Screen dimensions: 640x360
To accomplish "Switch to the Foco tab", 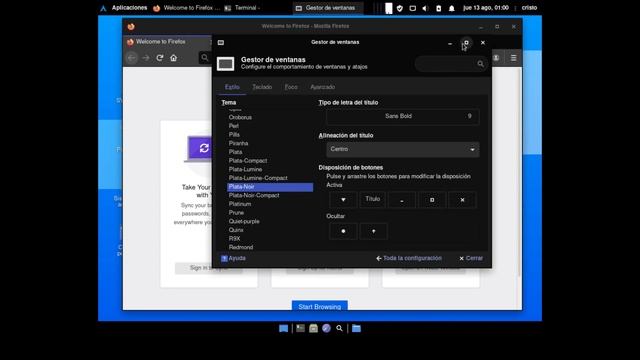I will (x=291, y=87).
